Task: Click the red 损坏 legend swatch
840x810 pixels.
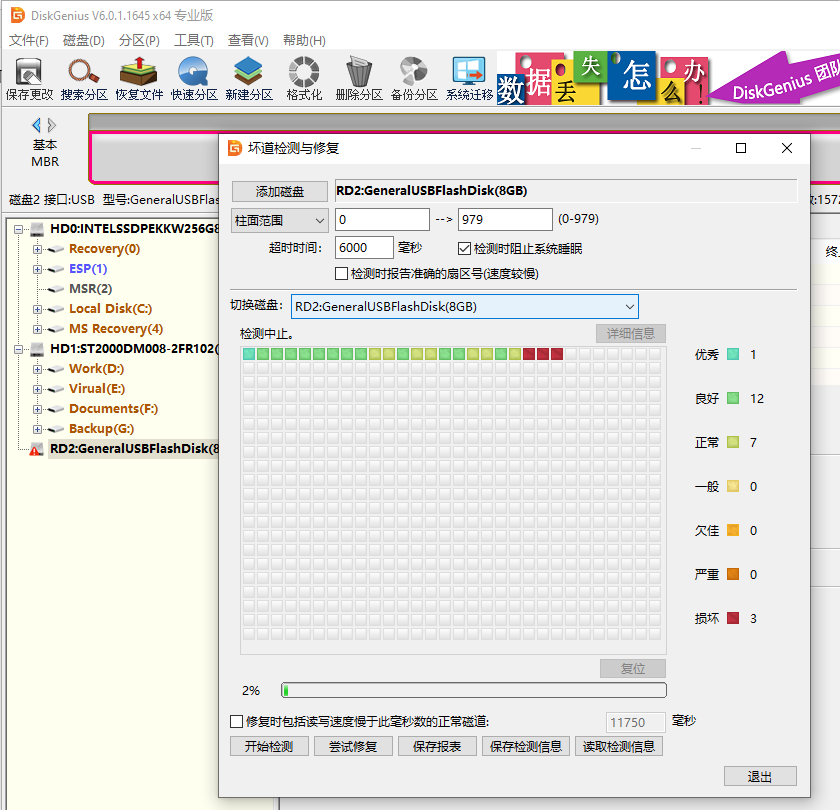Action: pyautogui.click(x=733, y=618)
